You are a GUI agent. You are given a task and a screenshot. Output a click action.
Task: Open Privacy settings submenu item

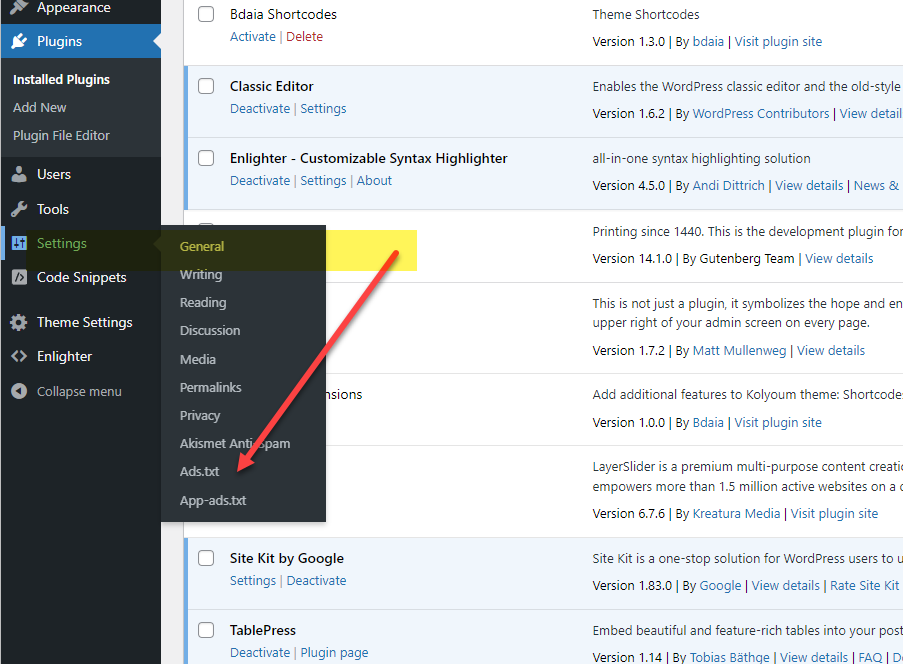tap(200, 415)
